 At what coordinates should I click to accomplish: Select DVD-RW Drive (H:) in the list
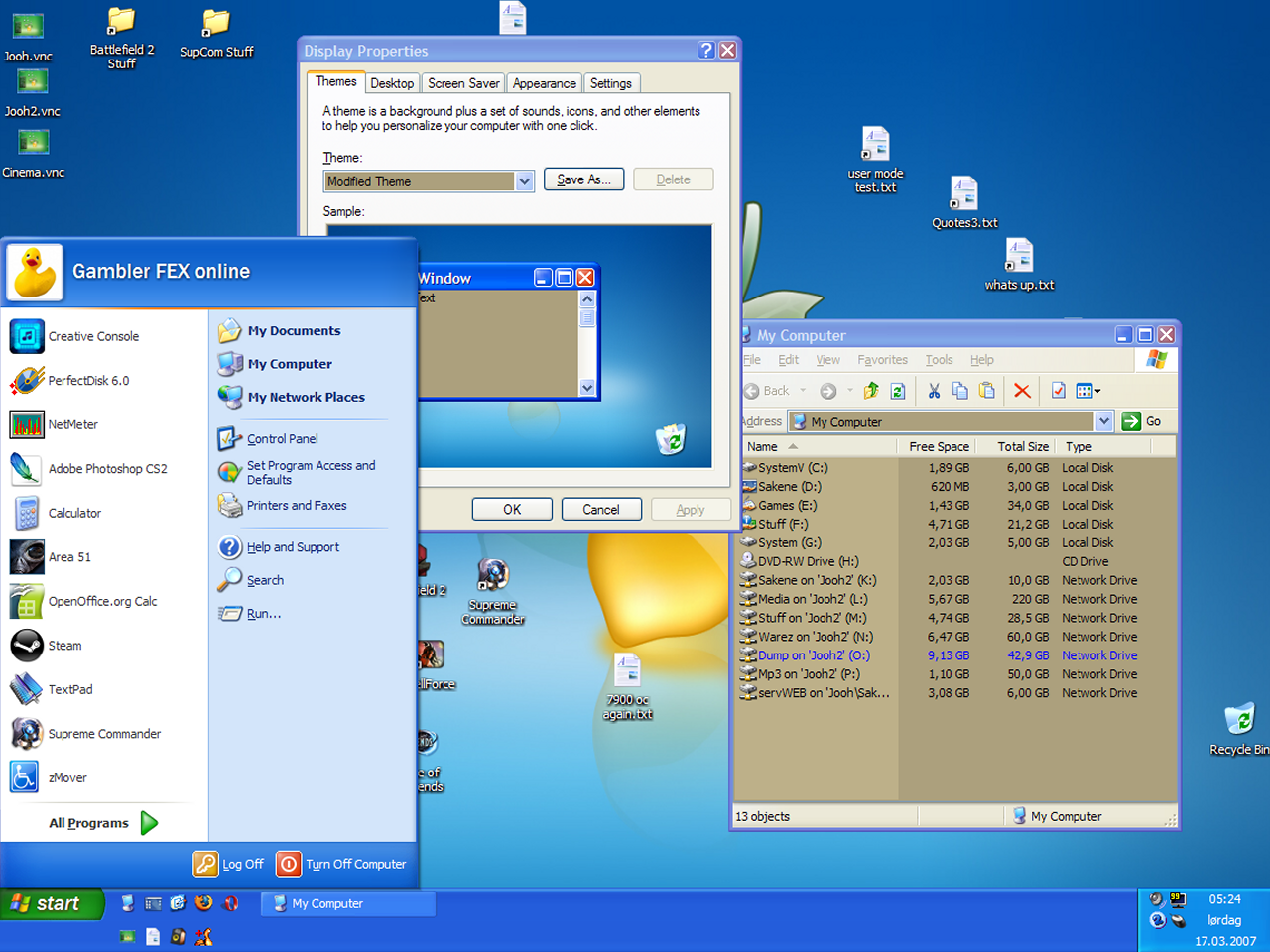pyautogui.click(x=801, y=561)
